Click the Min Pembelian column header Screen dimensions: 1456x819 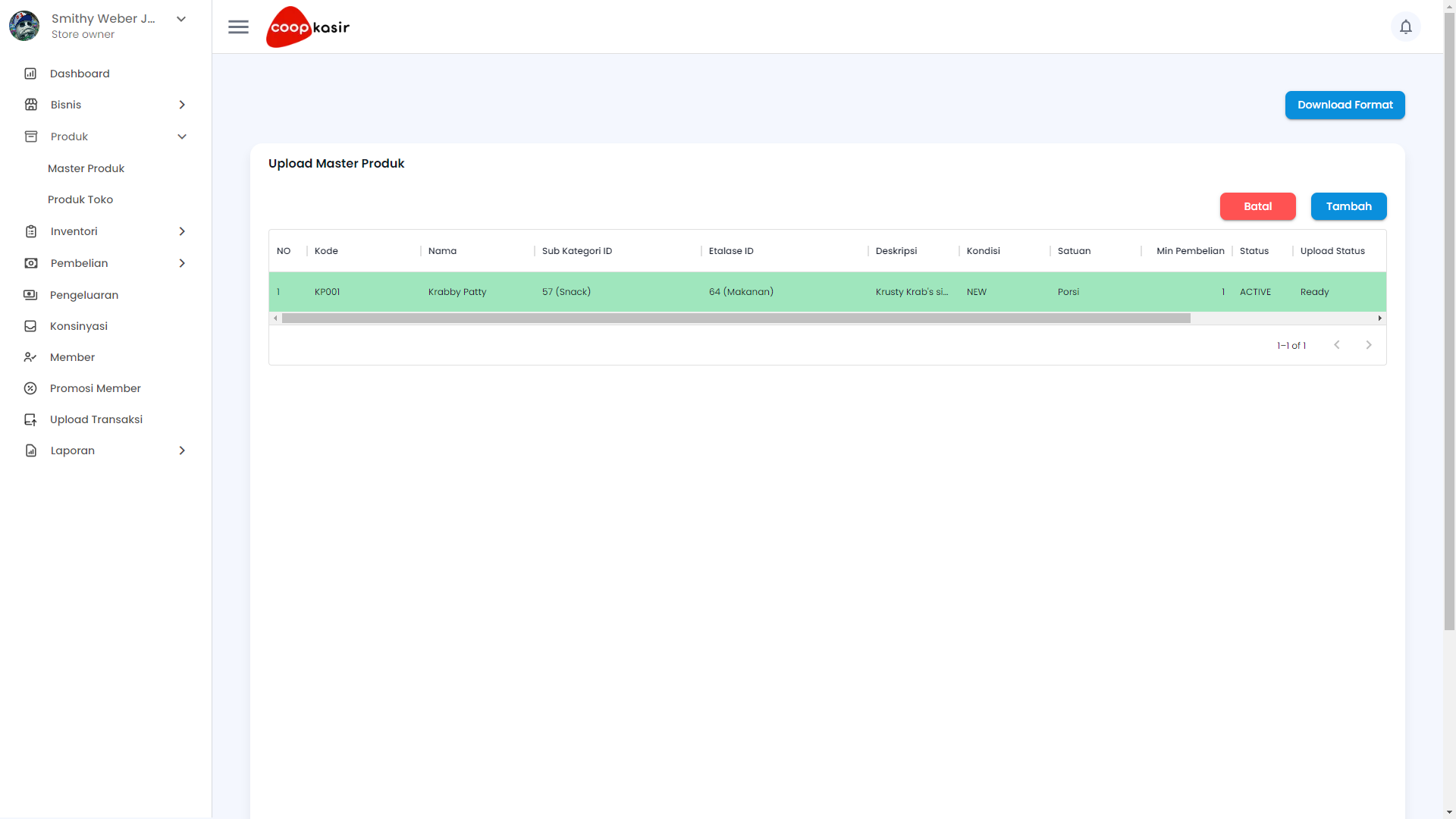tap(1187, 251)
